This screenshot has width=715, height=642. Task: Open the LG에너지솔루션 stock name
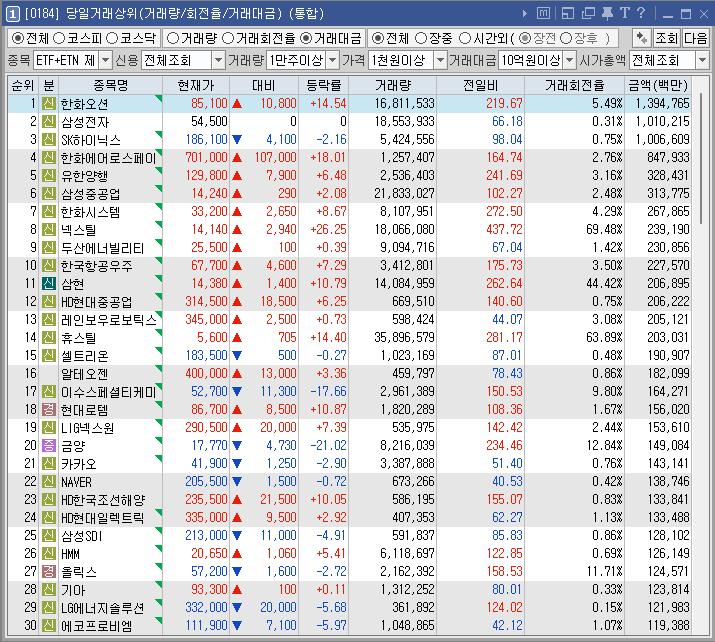click(x=103, y=608)
